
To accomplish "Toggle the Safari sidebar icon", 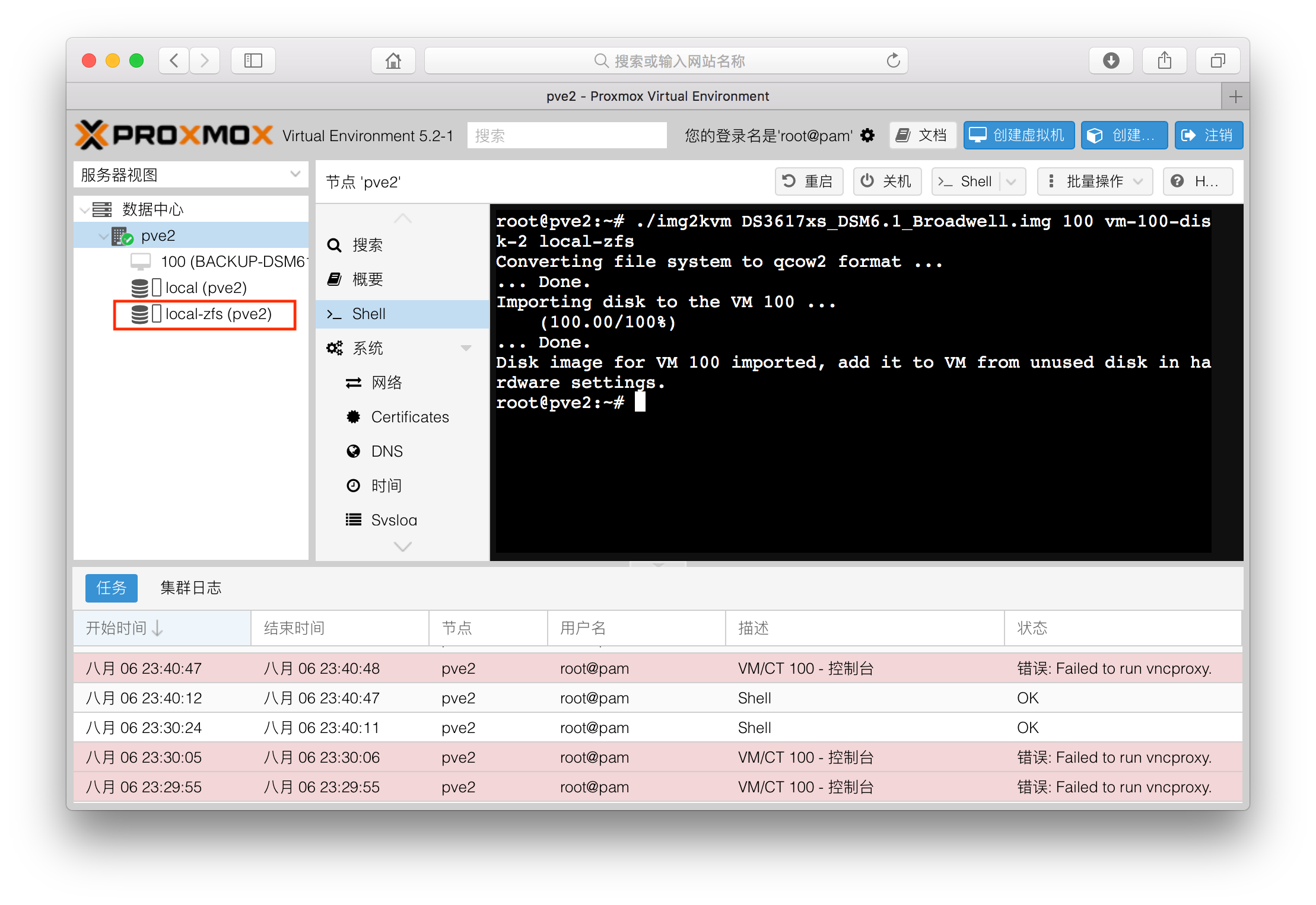I will [253, 60].
